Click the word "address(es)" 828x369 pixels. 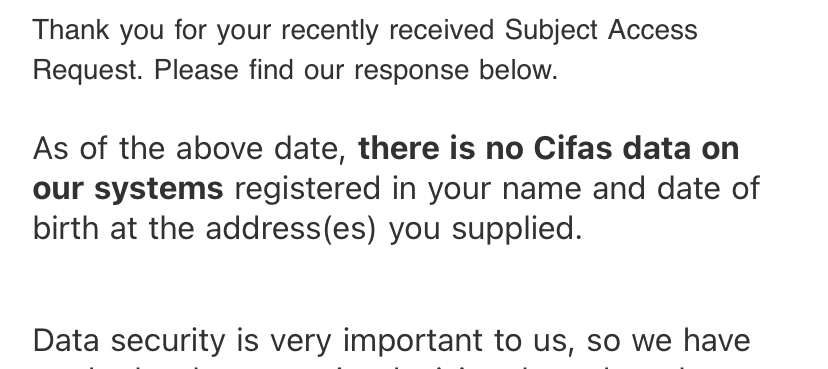(x=290, y=230)
